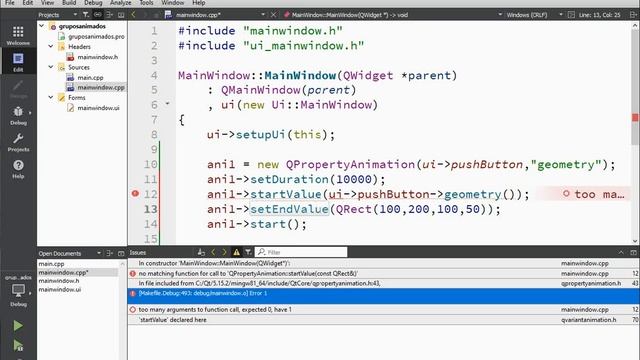The width and height of the screenshot is (640, 360).
Task: Open the Debug mode with bug icon
Action: 18,115
